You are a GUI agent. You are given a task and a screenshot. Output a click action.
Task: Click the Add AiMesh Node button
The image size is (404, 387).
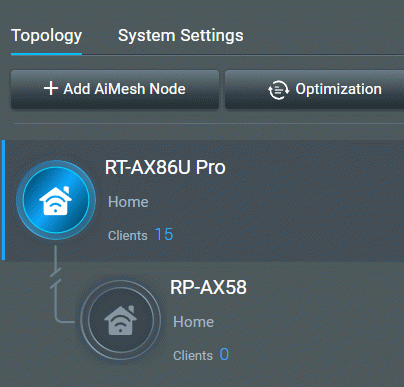point(115,89)
